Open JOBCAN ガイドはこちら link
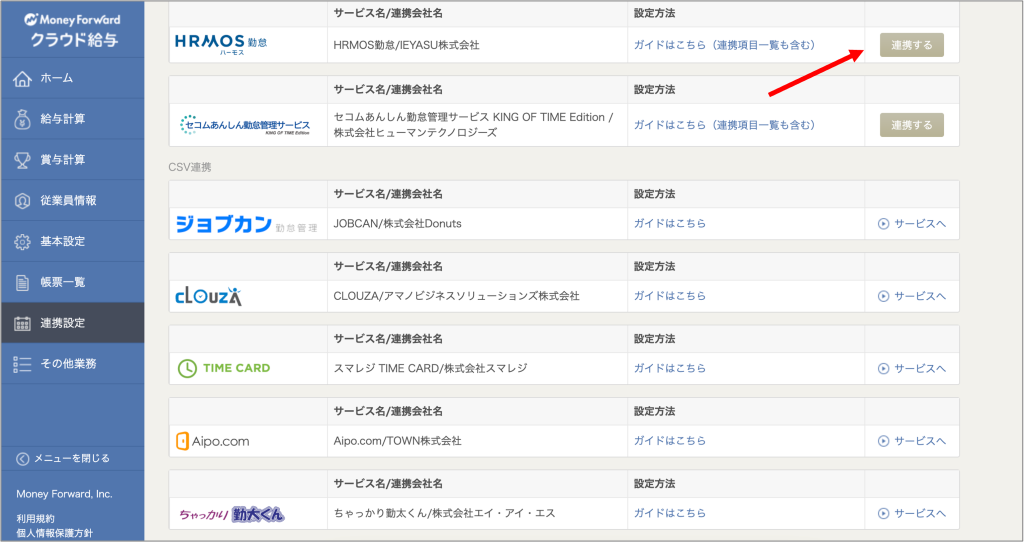The image size is (1024, 543). point(670,223)
